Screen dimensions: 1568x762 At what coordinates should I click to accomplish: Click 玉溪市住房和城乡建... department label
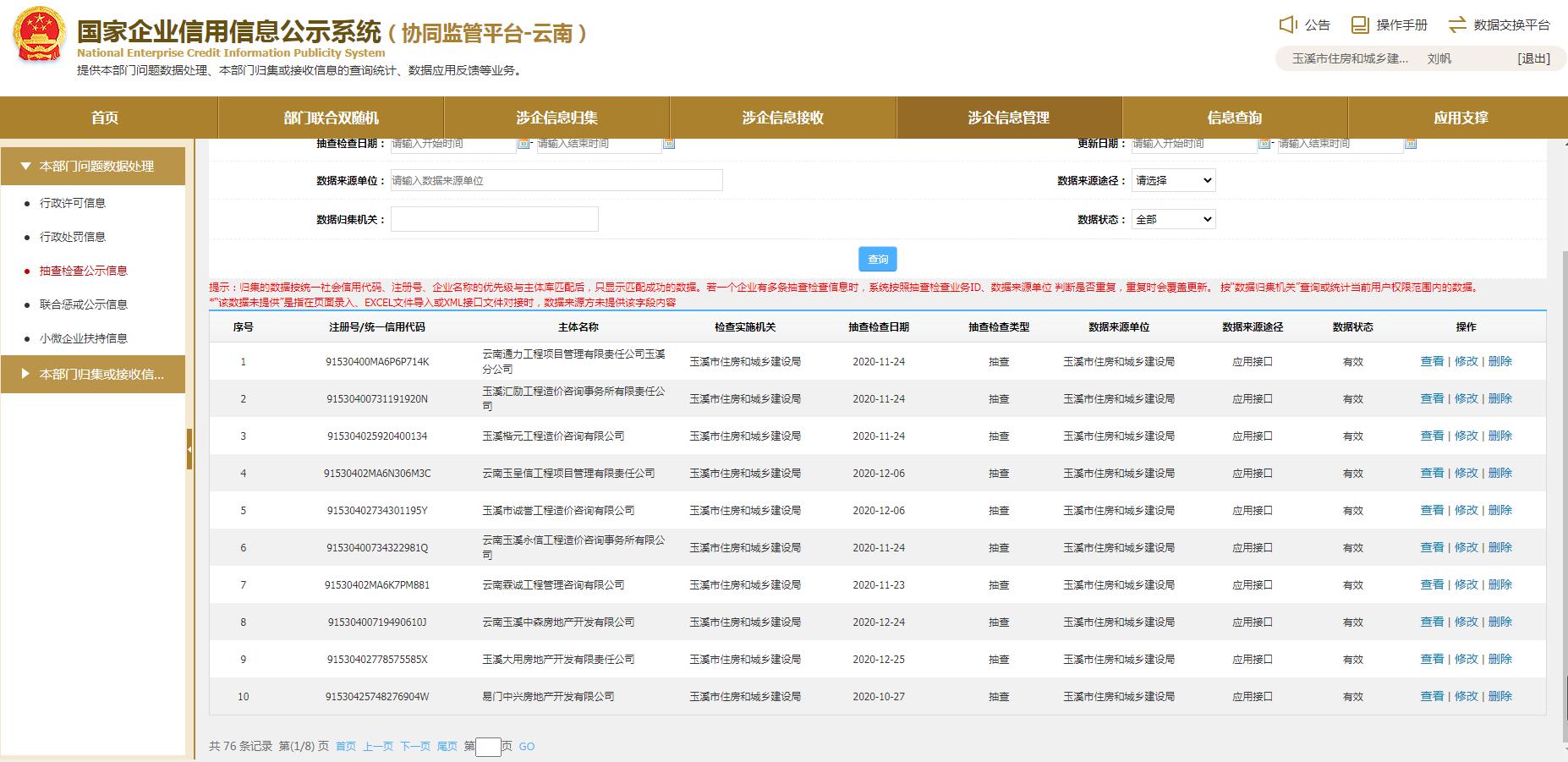1350,58
